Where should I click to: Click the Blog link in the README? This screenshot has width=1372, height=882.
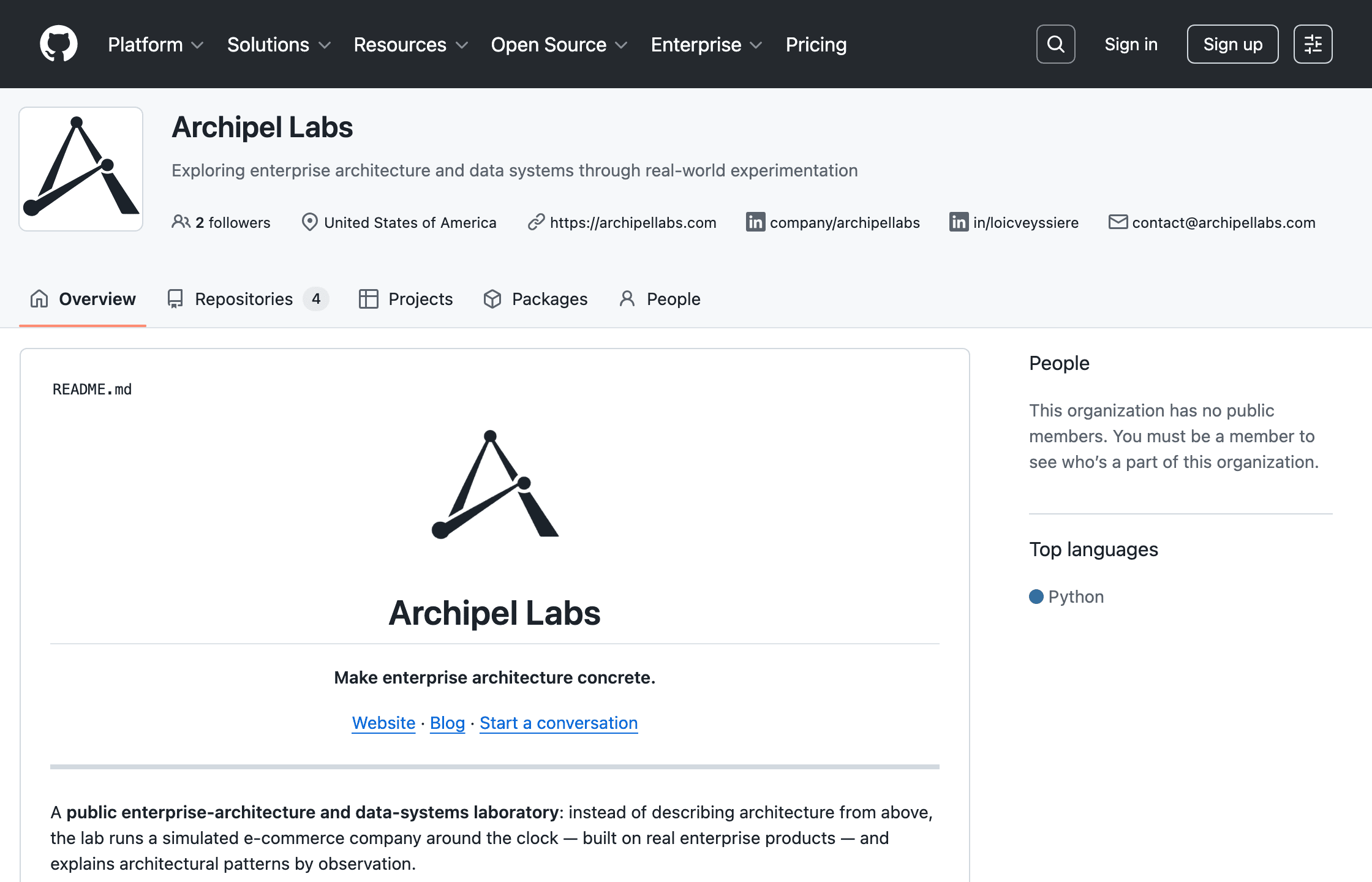[x=448, y=723]
